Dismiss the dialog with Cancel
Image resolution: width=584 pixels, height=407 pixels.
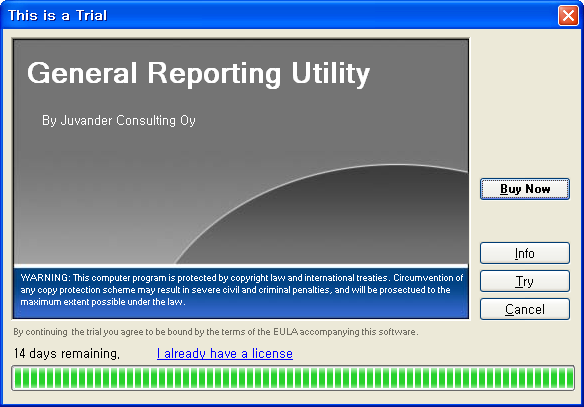point(525,309)
